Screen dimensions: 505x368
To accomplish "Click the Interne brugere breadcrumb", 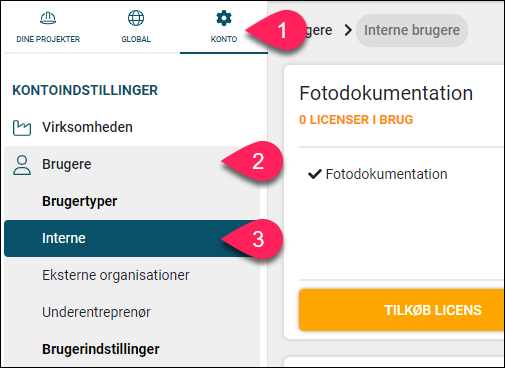I will [x=412, y=30].
